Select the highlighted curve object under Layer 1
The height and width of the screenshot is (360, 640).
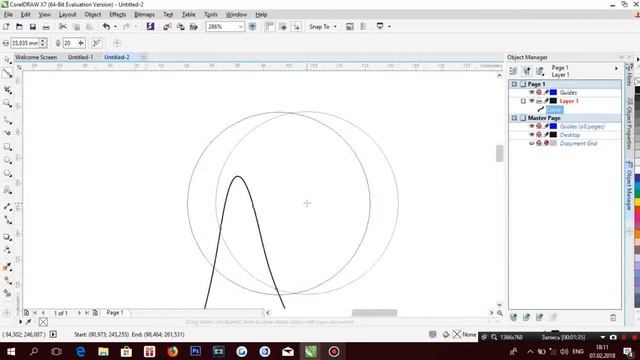tap(554, 109)
